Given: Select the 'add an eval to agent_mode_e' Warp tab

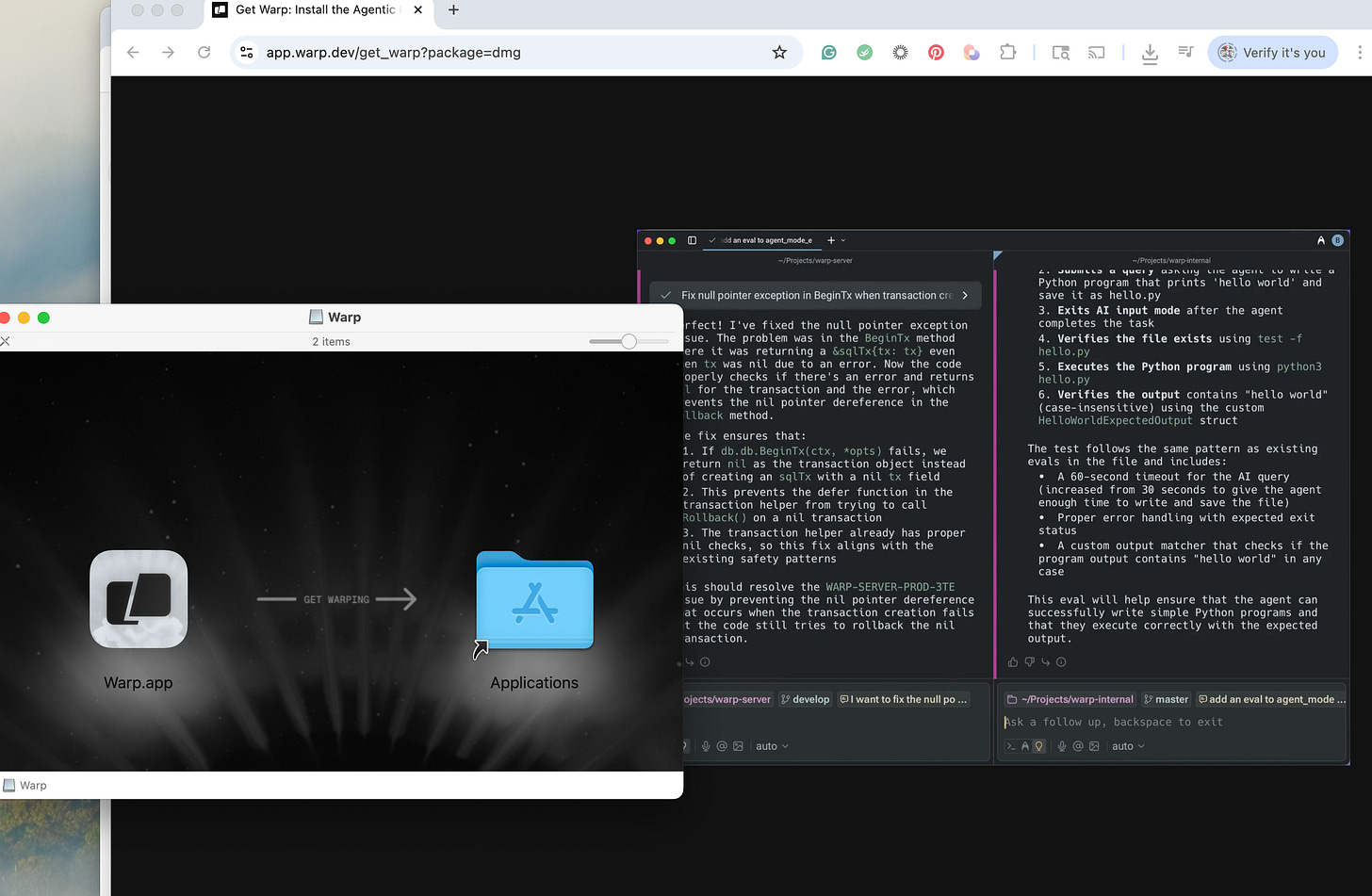Looking at the screenshot, I should coord(760,240).
